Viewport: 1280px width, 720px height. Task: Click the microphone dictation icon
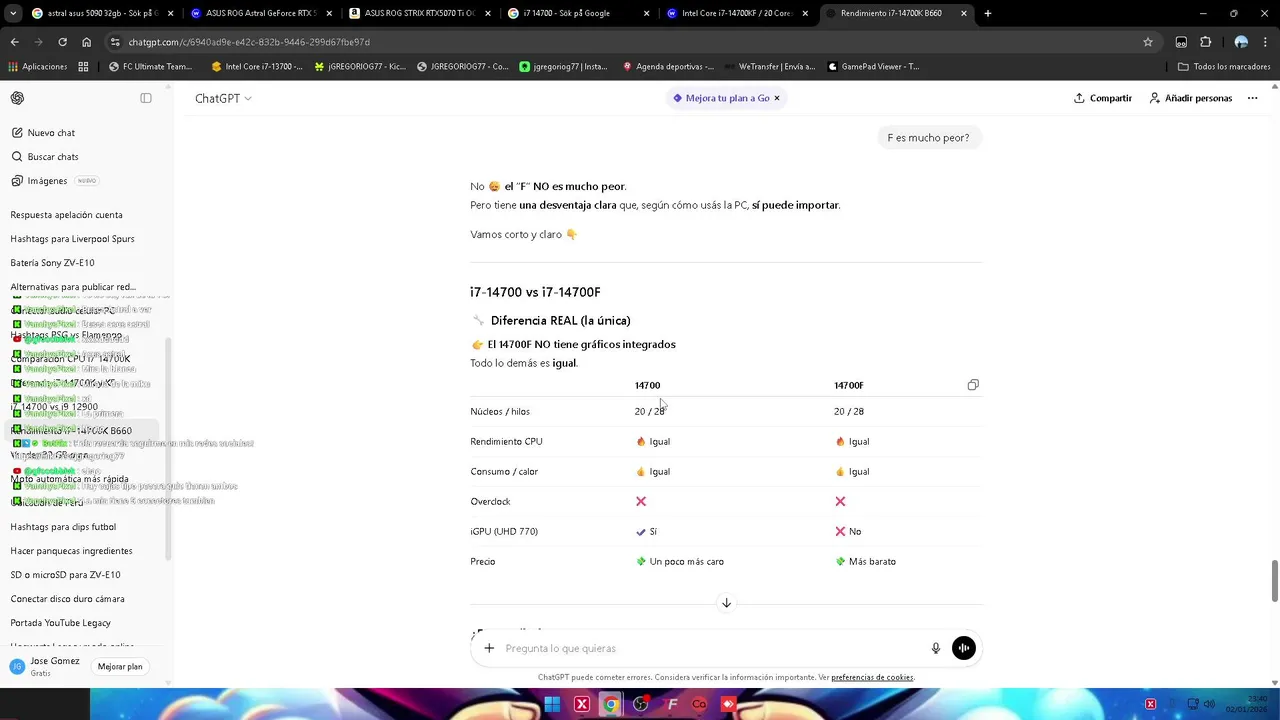pos(936,648)
